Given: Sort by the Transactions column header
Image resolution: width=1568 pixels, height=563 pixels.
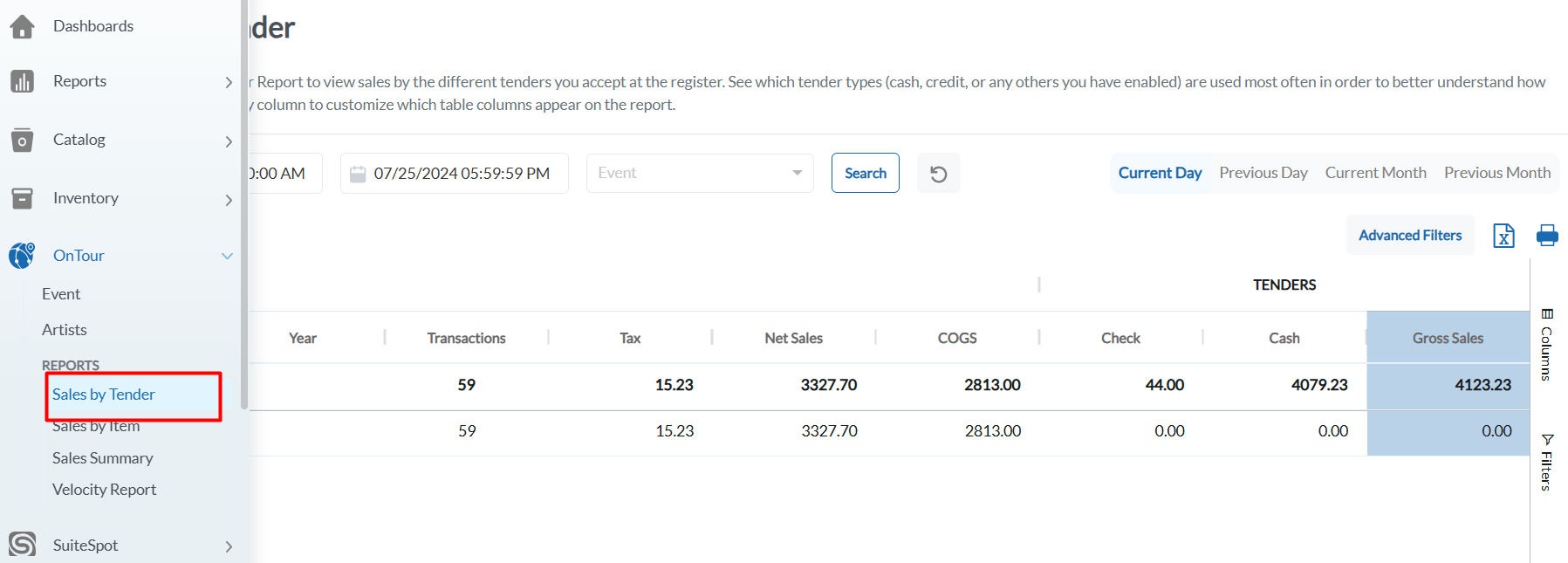Looking at the screenshot, I should [467, 338].
